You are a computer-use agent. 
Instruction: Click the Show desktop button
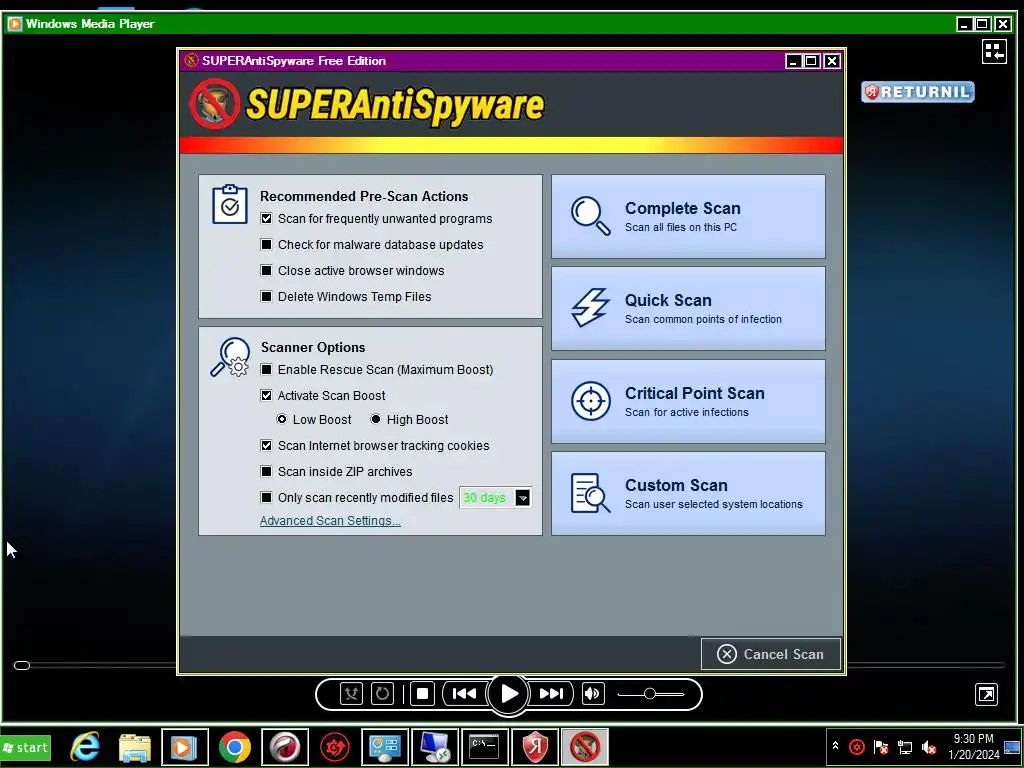tap(1014, 747)
